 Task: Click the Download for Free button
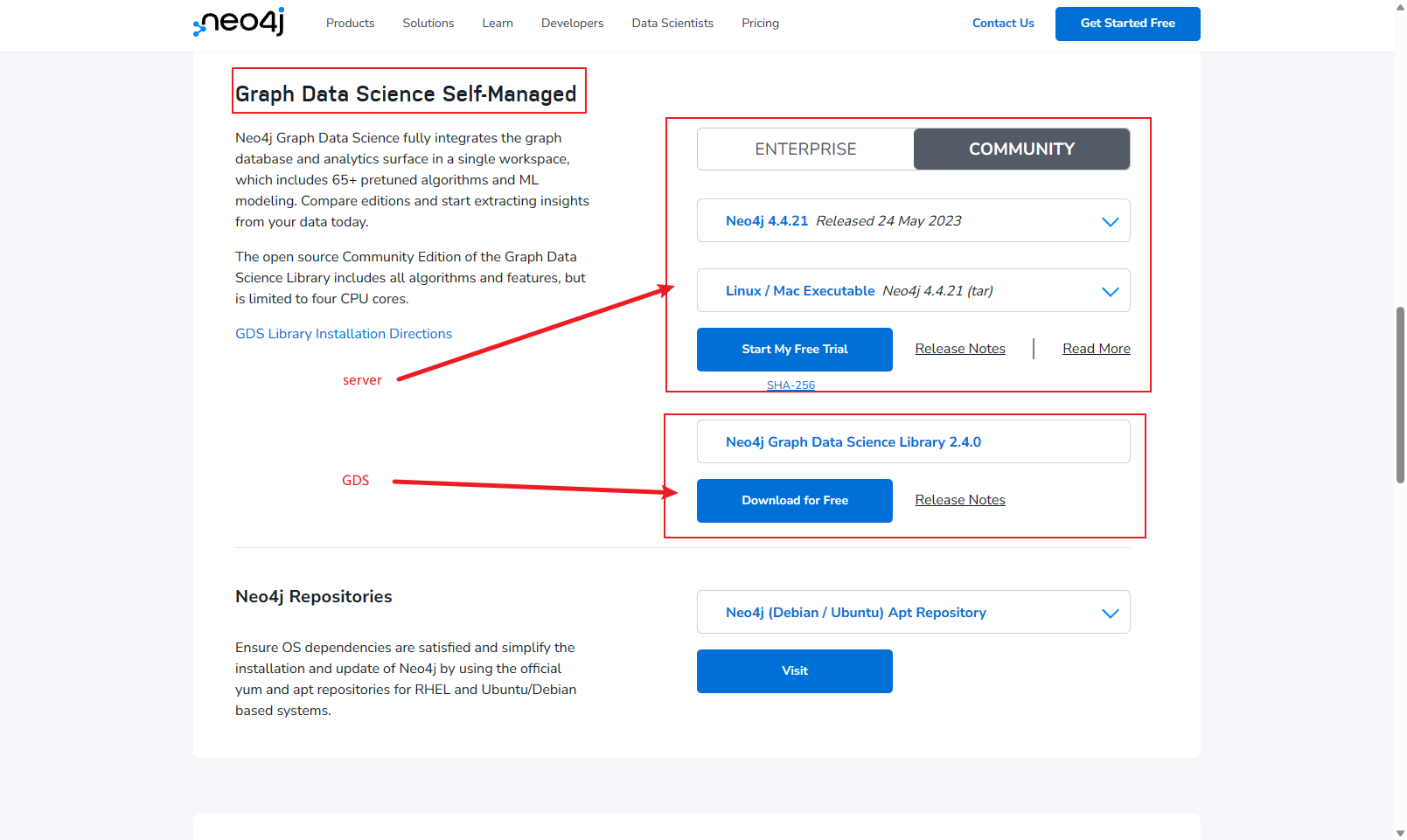pyautogui.click(x=795, y=501)
